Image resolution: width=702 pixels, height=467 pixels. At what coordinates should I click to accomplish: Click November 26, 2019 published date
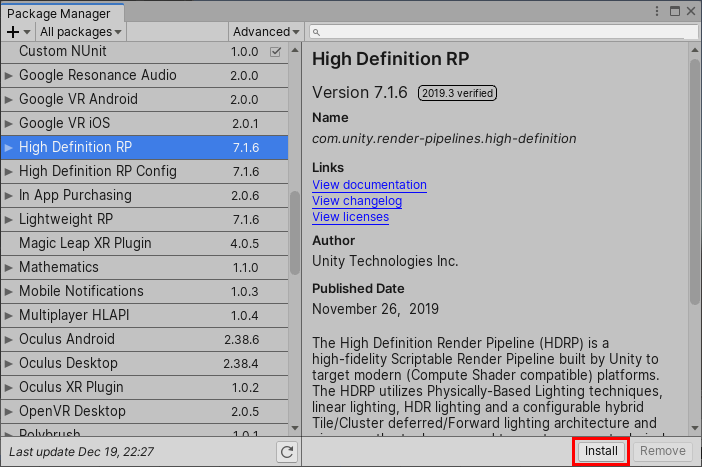375,309
